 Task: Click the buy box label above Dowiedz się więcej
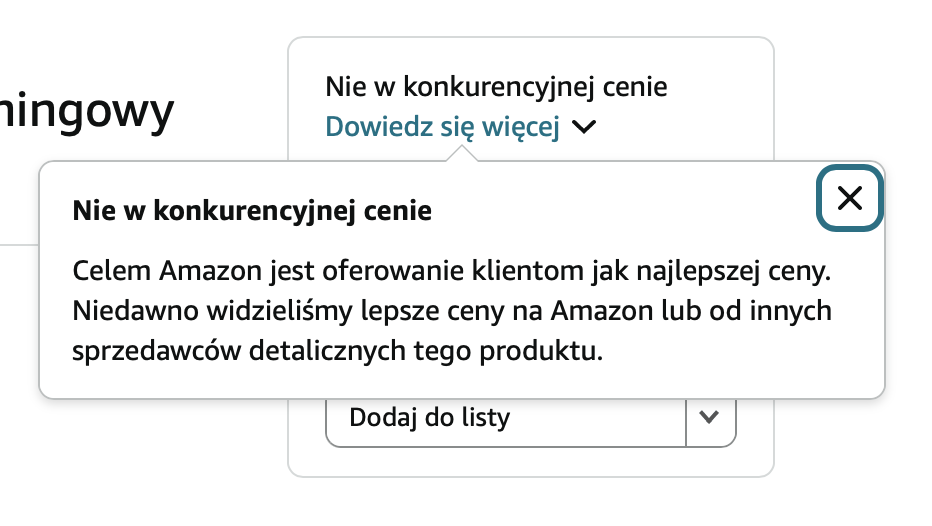click(496, 87)
